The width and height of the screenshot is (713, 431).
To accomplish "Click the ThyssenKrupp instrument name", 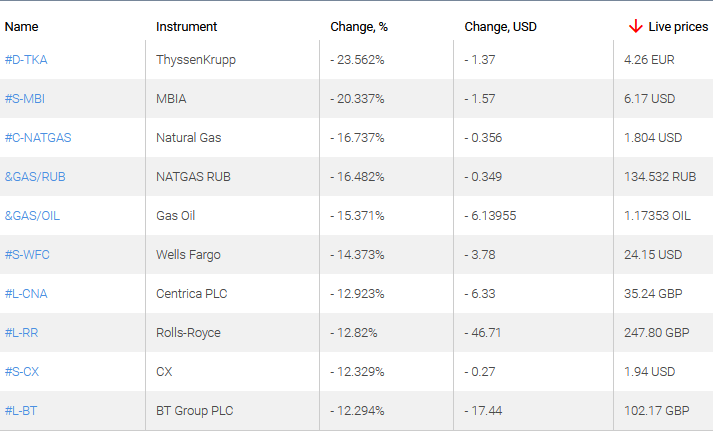I will pyautogui.click(x=196, y=60).
